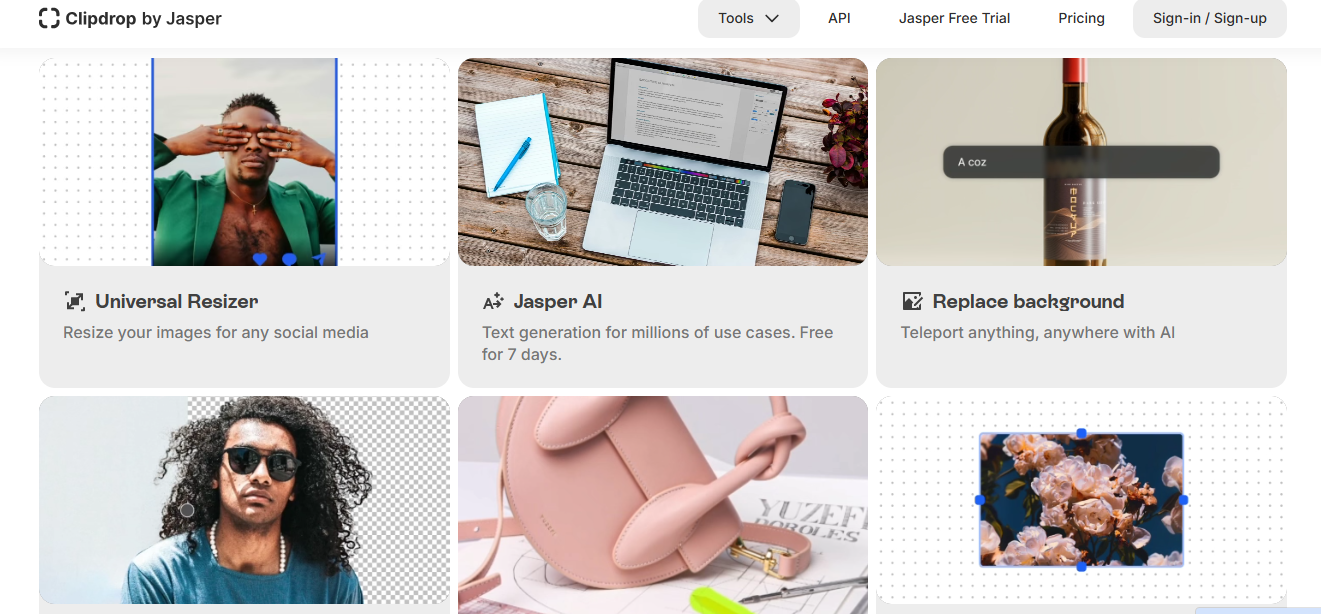Click the Clipdrop logo icon
Viewport: 1321px width, 614px height.
click(x=49, y=18)
